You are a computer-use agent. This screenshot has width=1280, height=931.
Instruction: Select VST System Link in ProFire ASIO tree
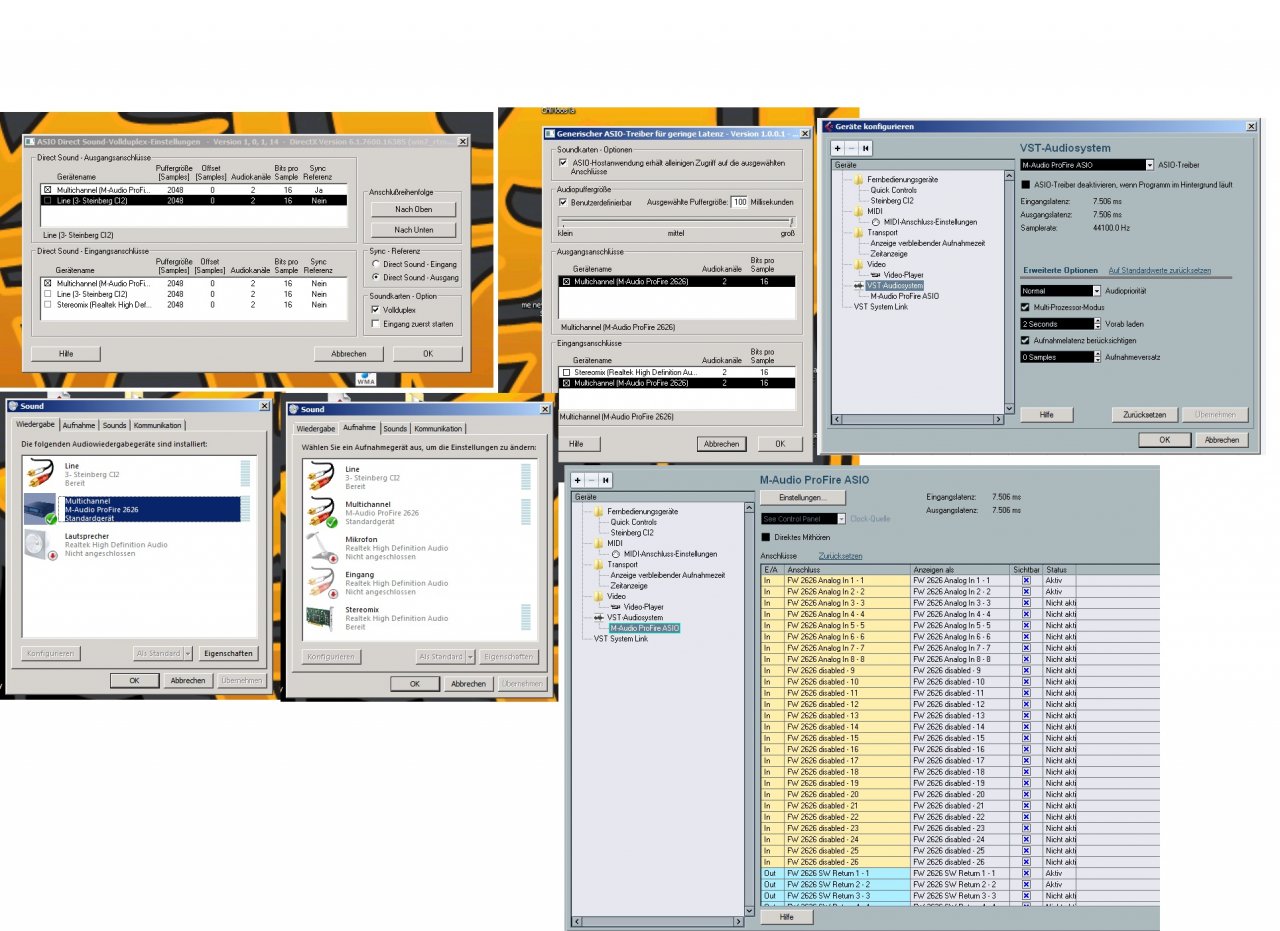pos(621,638)
